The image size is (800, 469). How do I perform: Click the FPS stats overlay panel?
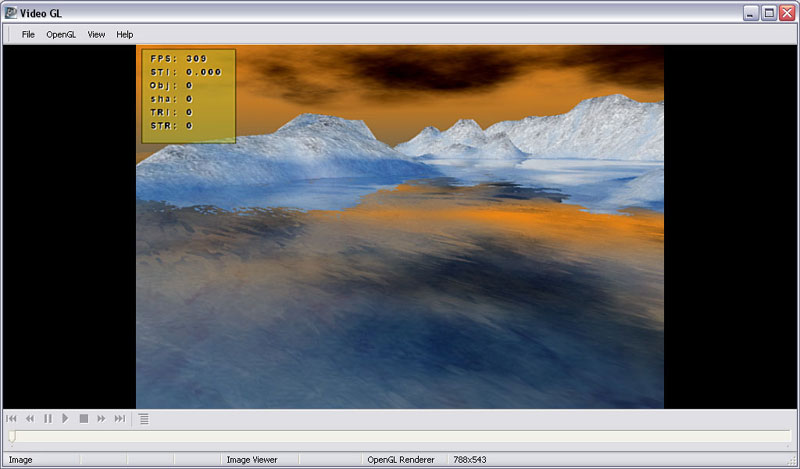(188, 95)
